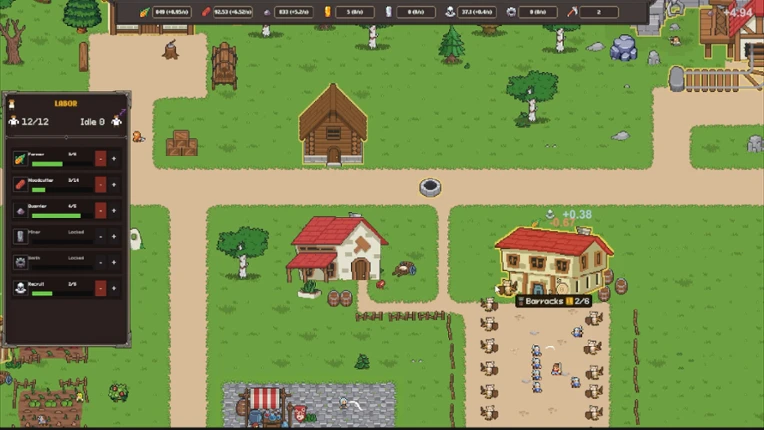Click the iron ingot resource icon
The image size is (764, 430).
click(388, 12)
